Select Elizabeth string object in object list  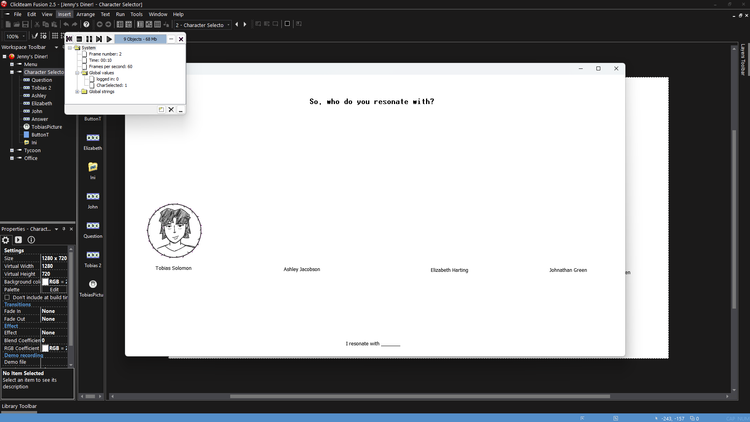pyautogui.click(x=92, y=142)
